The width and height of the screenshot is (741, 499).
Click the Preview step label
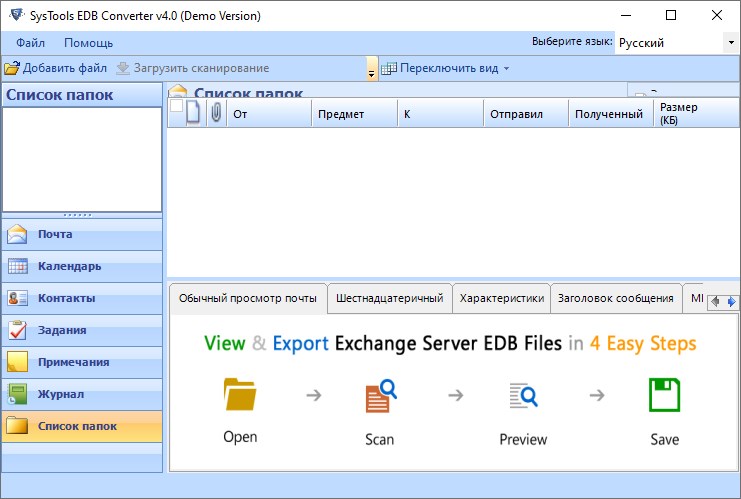click(x=523, y=439)
